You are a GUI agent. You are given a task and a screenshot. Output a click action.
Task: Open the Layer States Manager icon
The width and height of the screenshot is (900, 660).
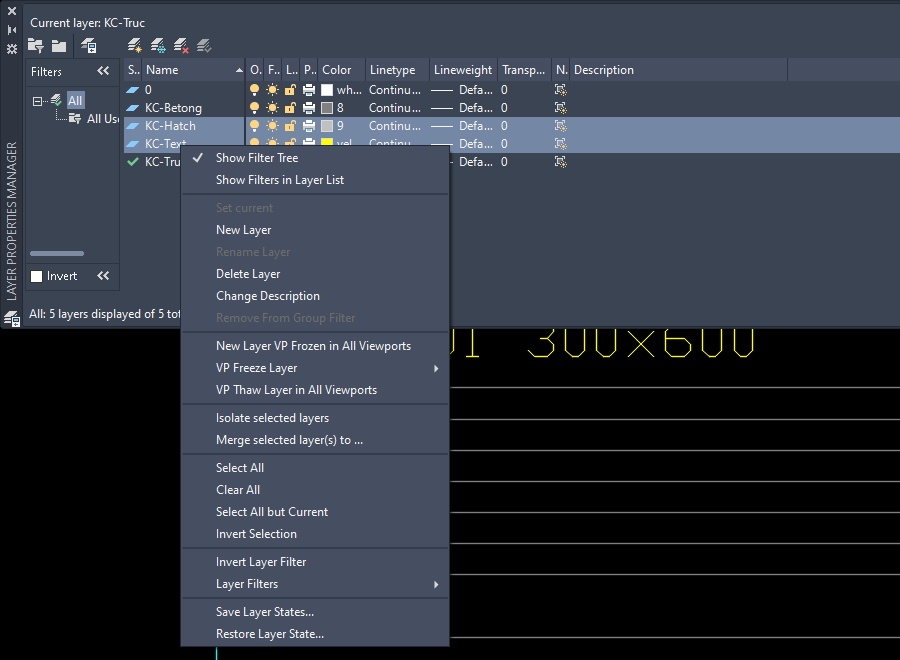pyautogui.click(x=89, y=46)
